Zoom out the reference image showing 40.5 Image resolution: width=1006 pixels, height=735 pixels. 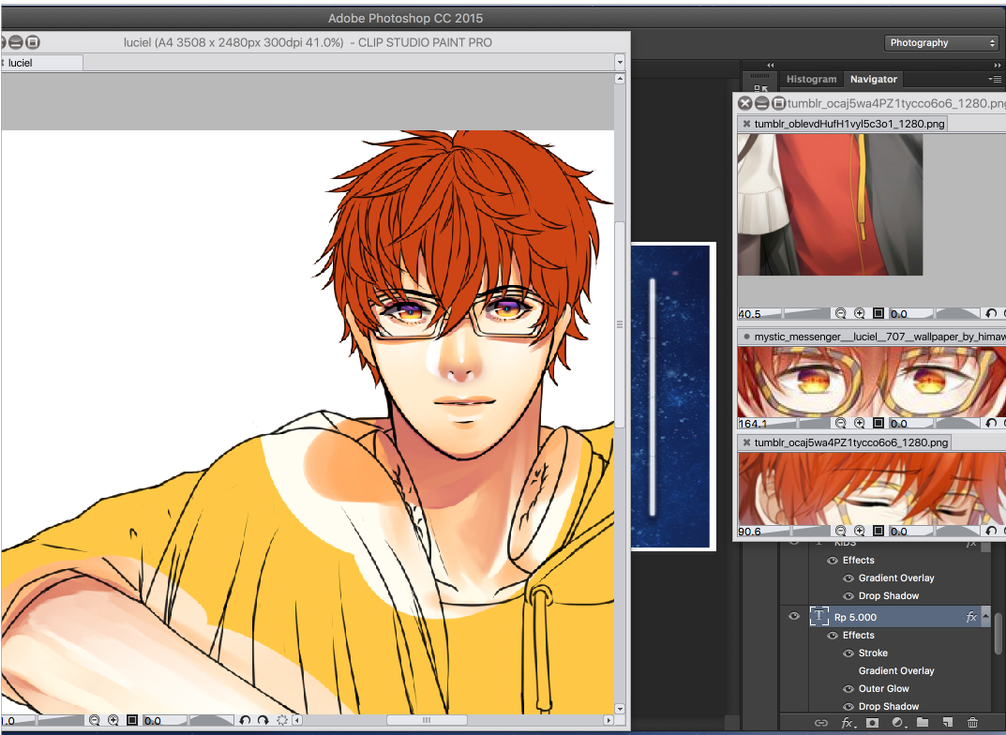tap(840, 313)
